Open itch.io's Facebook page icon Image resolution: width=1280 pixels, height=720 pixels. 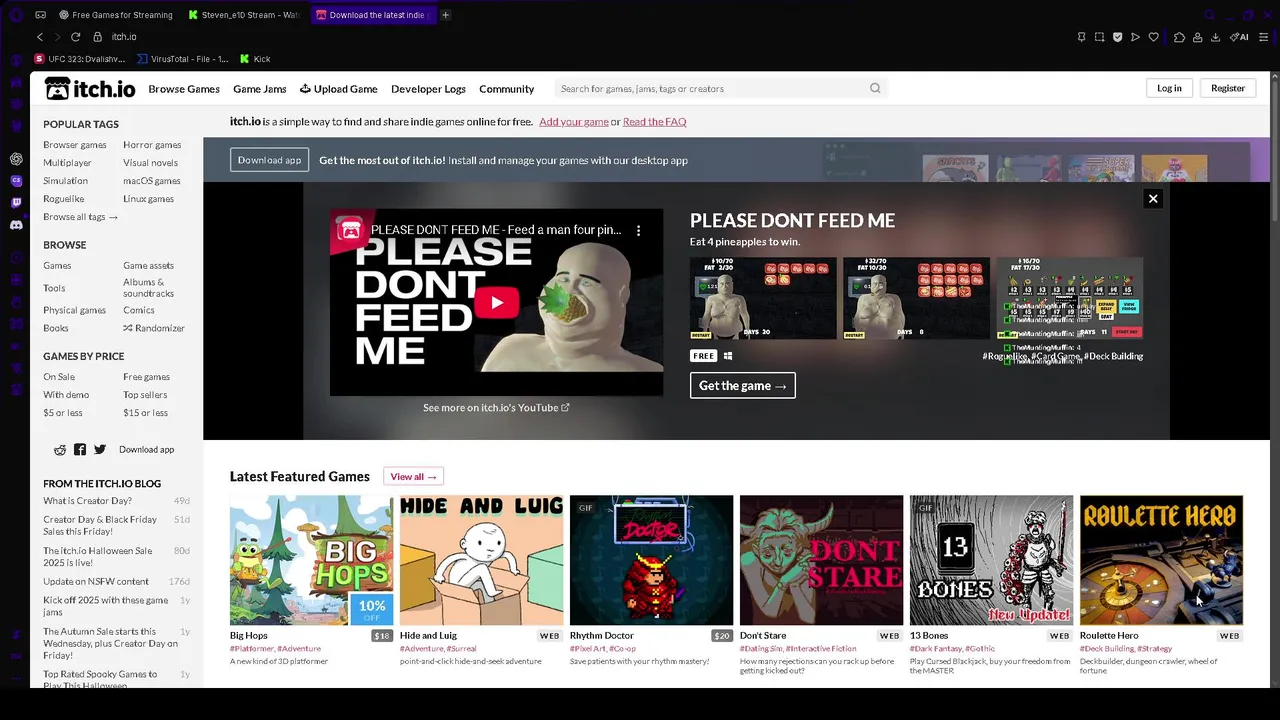tap(80, 450)
